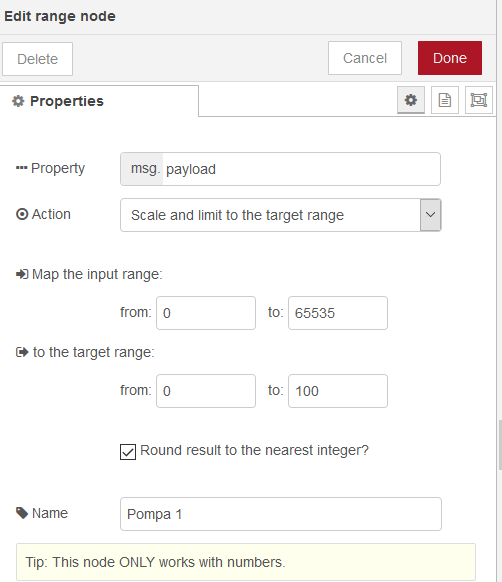Click the Name field containing Pompa 1
Viewport: 502px width, 582px height.
281,514
